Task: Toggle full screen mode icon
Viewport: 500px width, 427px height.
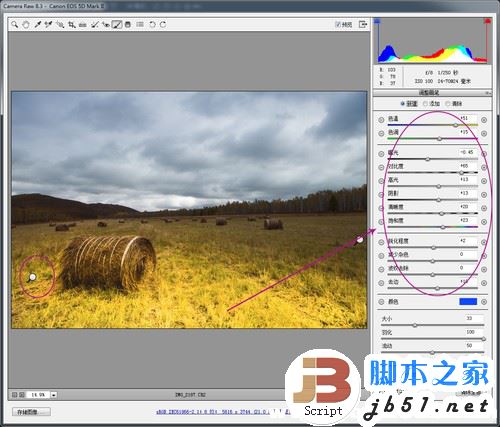Action: tap(363, 24)
